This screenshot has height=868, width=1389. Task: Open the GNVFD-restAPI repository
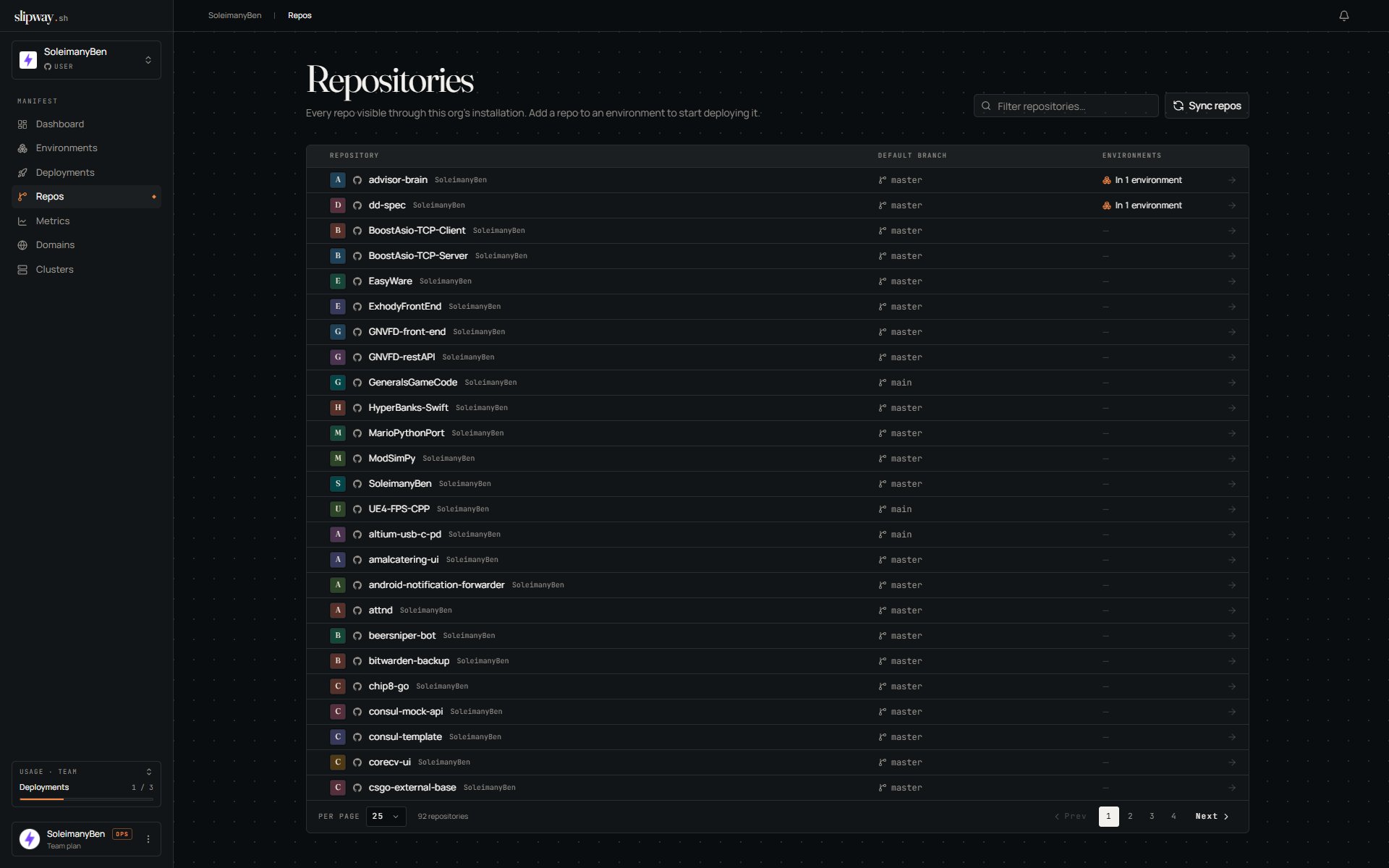click(x=402, y=357)
